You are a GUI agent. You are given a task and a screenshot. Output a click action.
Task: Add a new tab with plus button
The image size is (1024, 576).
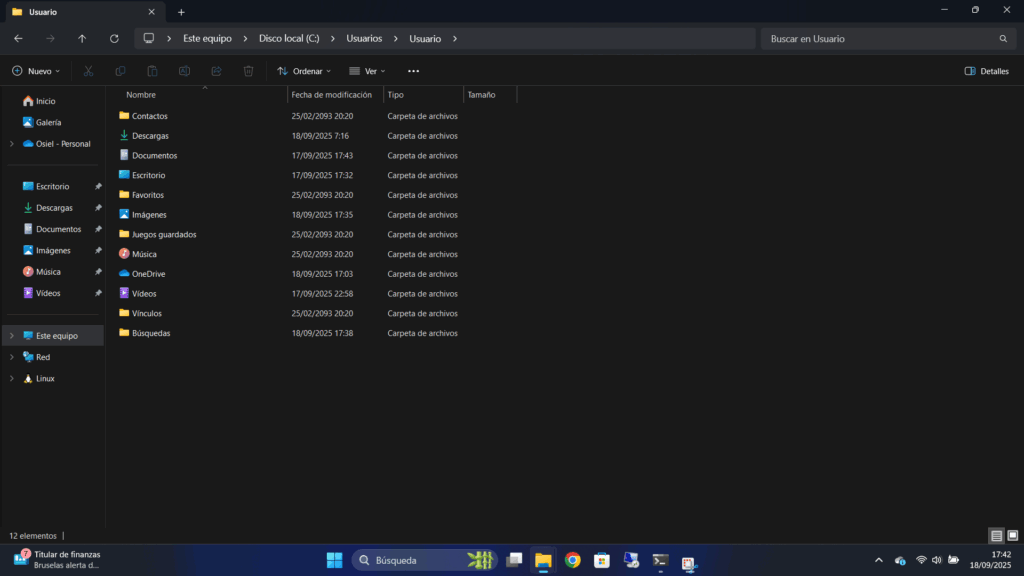181,12
